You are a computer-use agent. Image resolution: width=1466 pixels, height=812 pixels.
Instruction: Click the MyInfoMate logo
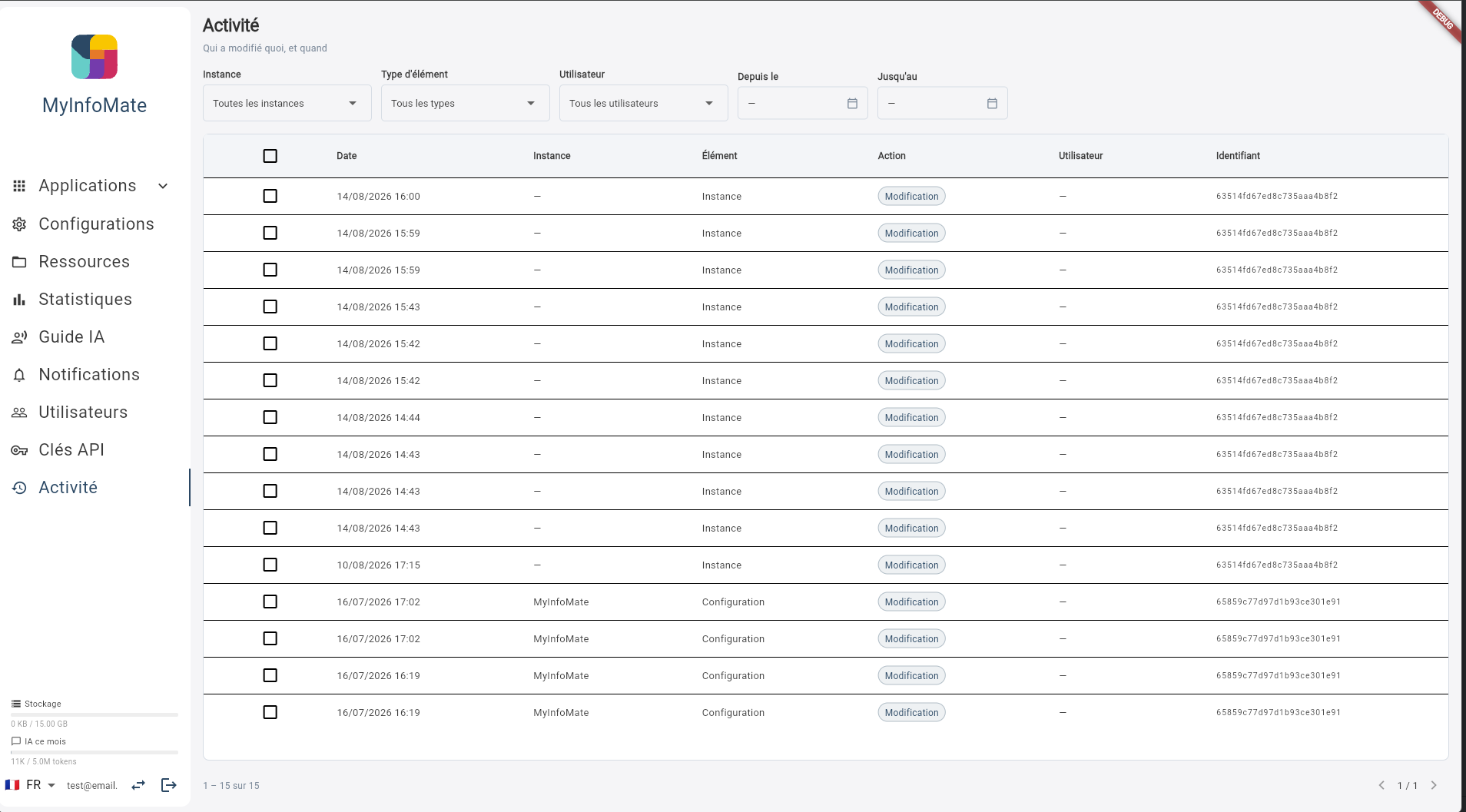(95, 57)
